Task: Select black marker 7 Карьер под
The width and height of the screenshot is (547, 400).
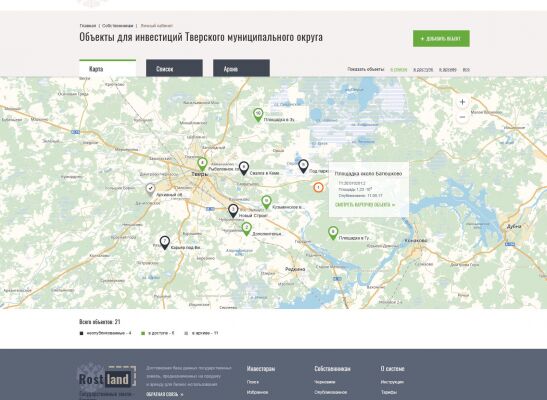Action: click(x=165, y=243)
